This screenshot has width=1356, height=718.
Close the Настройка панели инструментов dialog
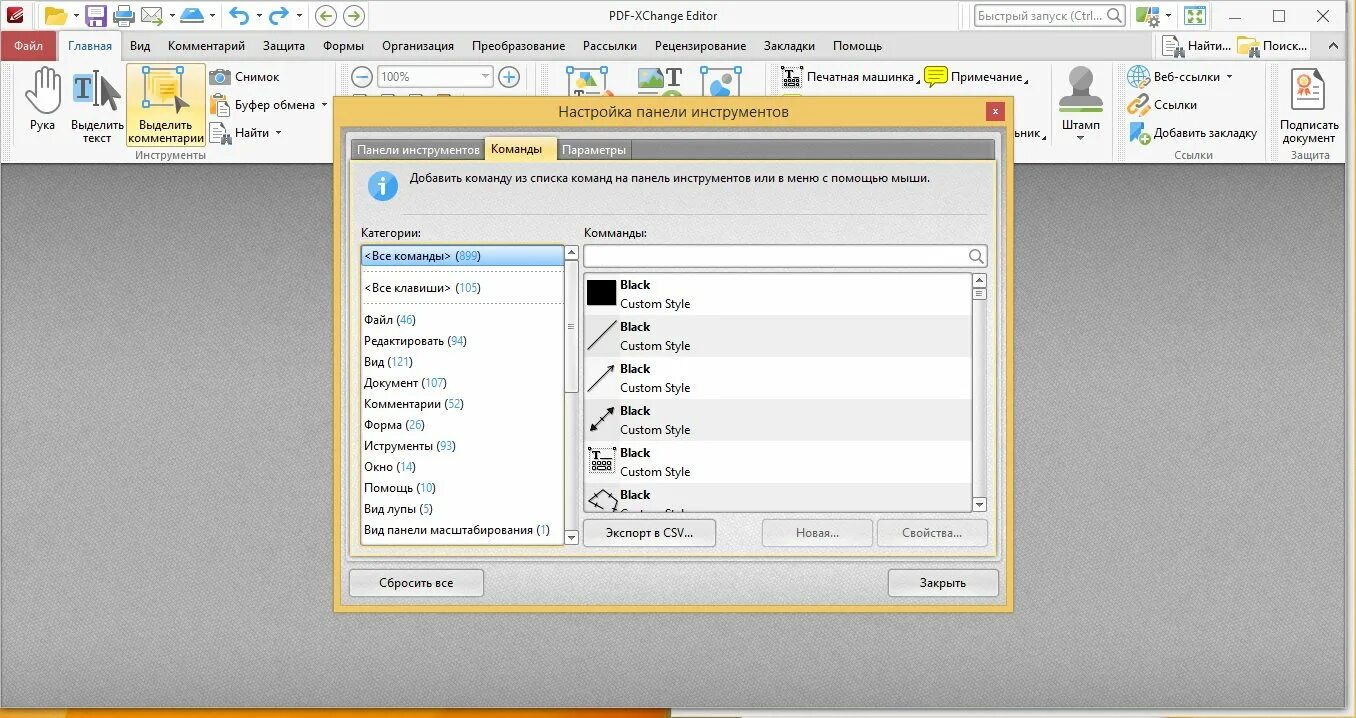[x=994, y=112]
